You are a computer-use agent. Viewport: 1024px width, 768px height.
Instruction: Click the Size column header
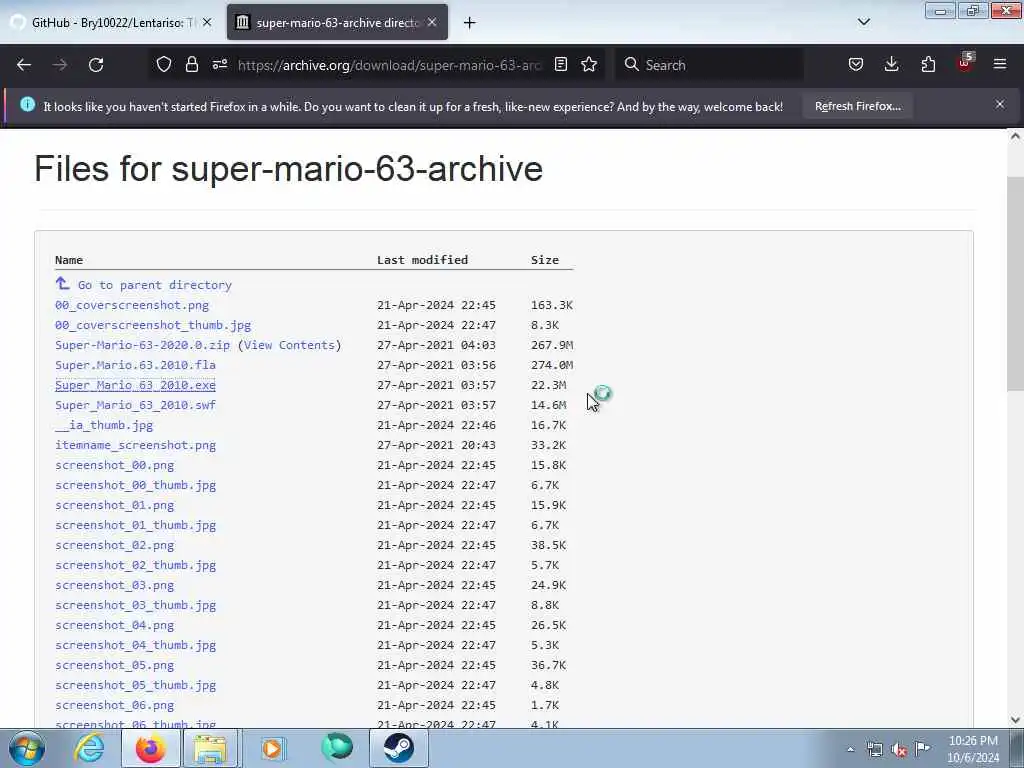pos(545,260)
